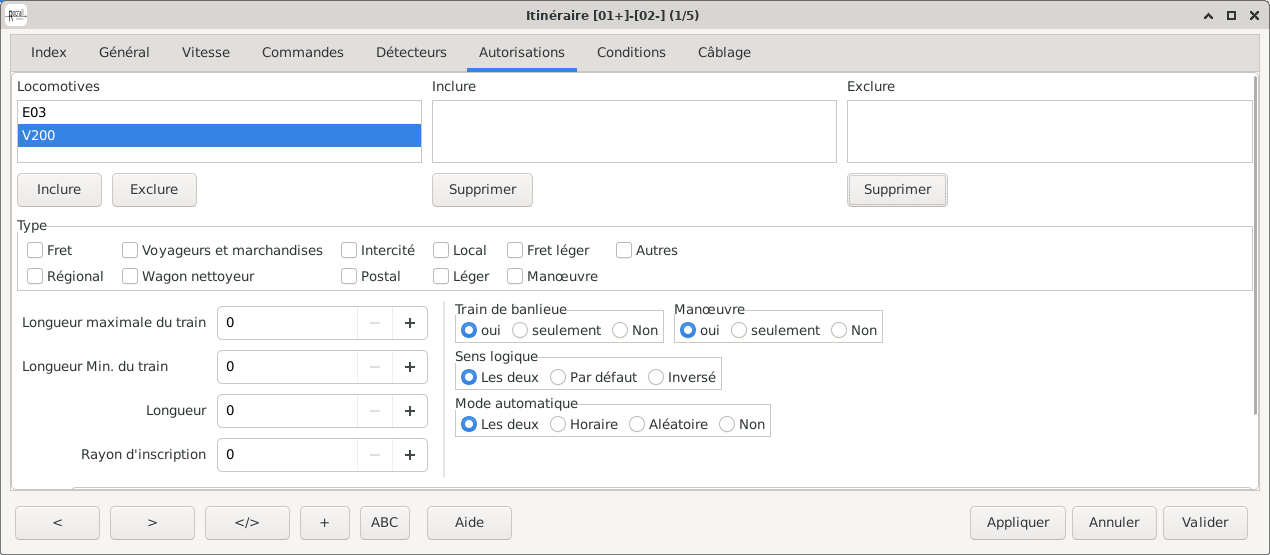Go to next route with > button

152,522
